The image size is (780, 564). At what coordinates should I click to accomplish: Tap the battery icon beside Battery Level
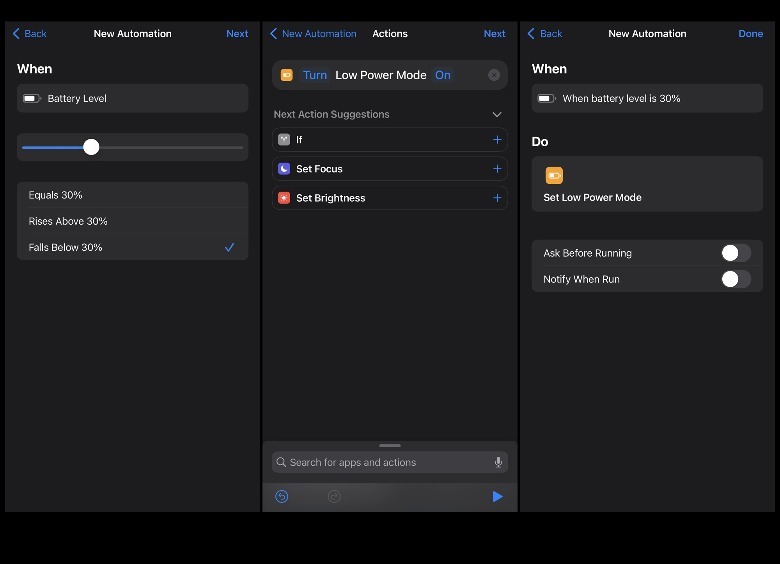[32, 98]
